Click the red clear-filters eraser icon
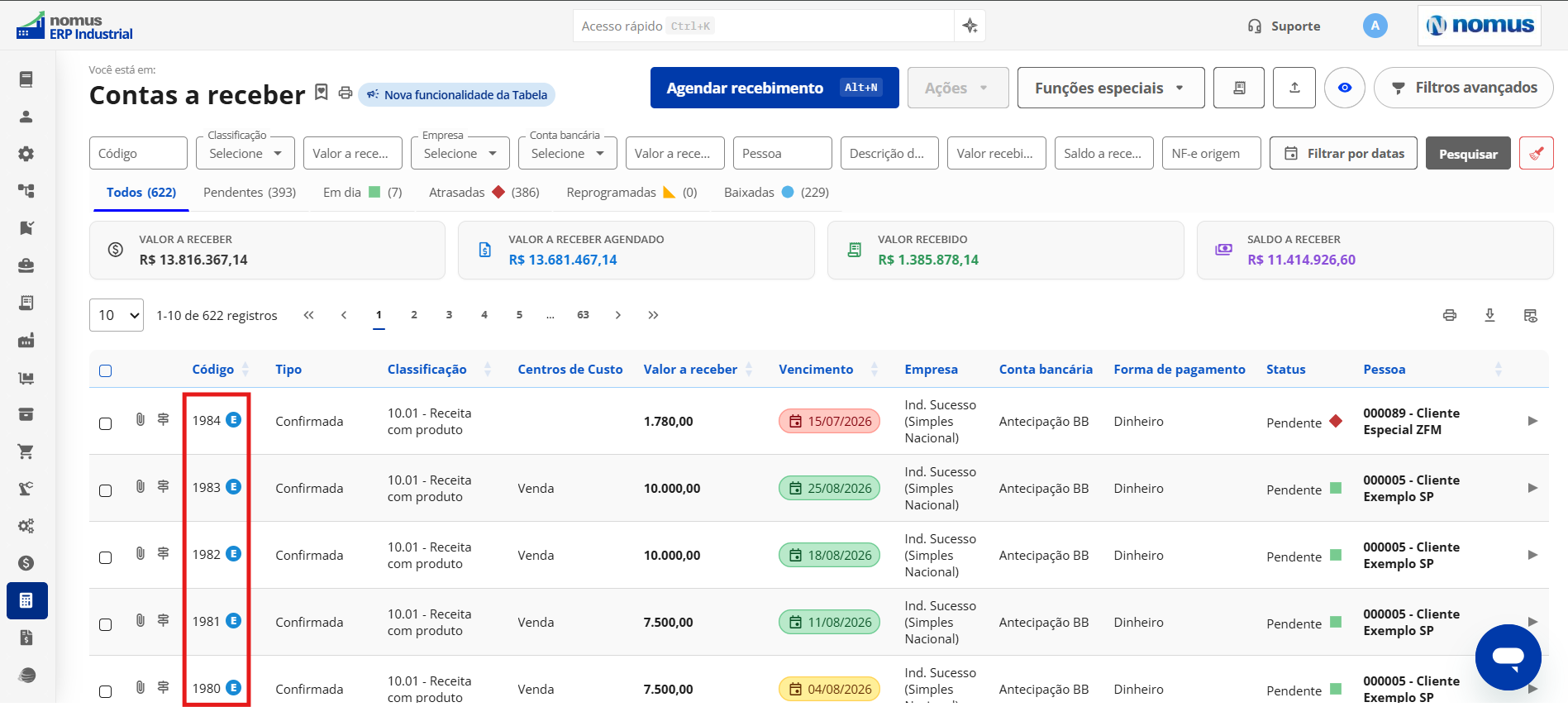The width and height of the screenshot is (1568, 707). [1536, 153]
